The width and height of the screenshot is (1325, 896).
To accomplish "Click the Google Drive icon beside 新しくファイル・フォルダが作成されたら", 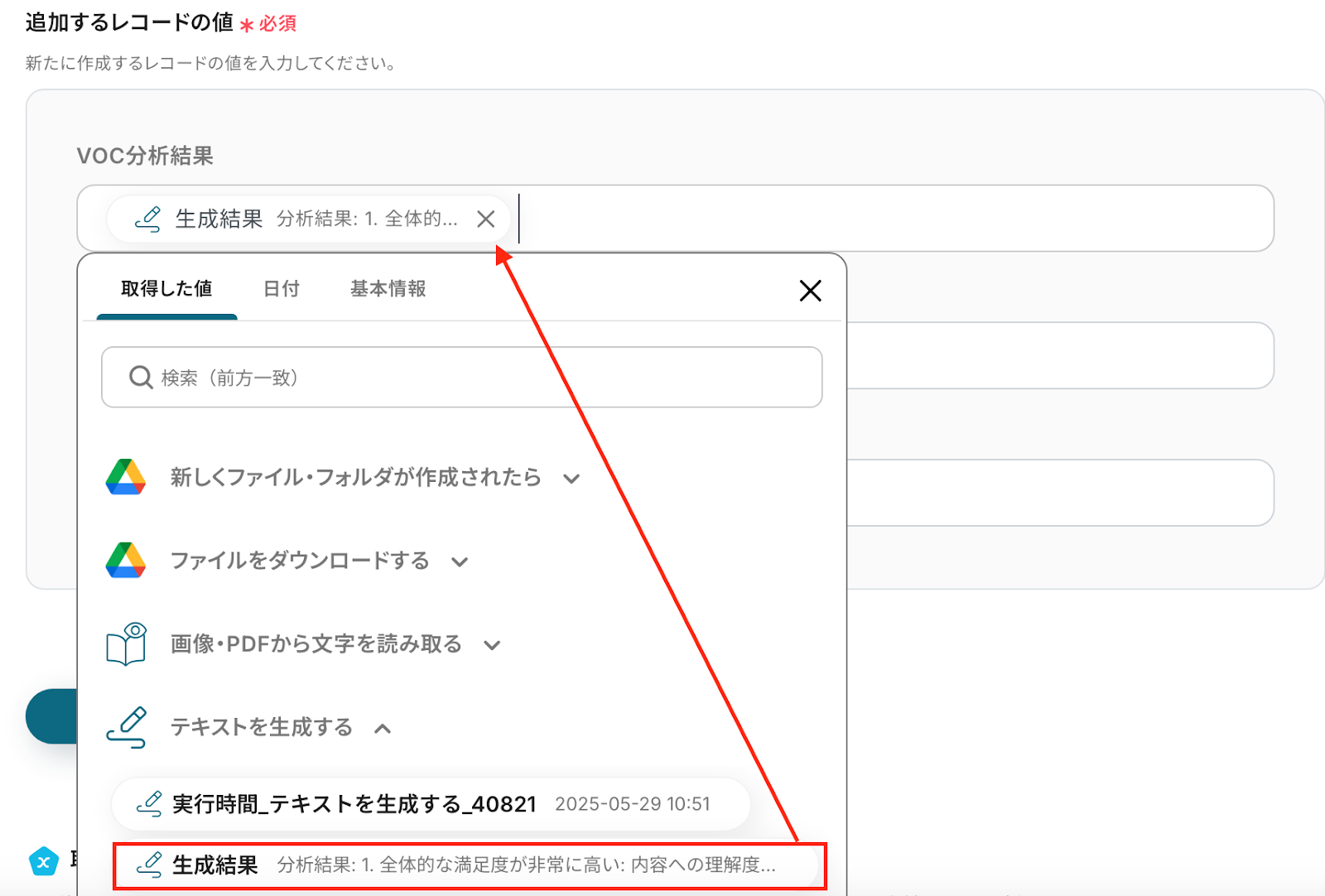I will (126, 477).
